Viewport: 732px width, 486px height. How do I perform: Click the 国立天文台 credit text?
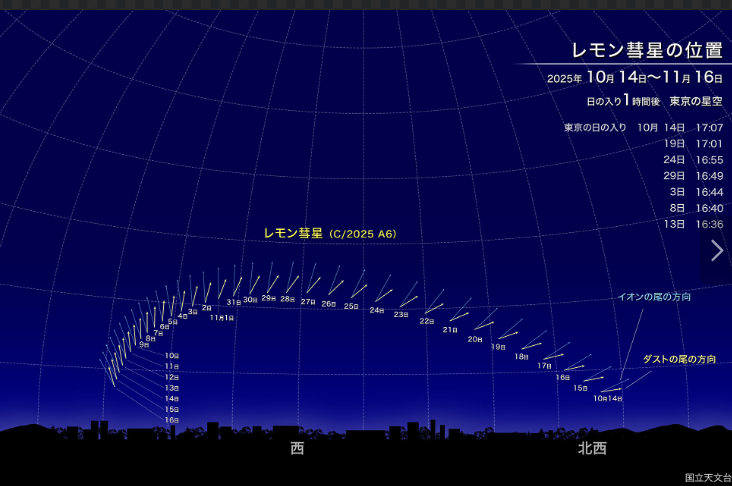pos(707,478)
